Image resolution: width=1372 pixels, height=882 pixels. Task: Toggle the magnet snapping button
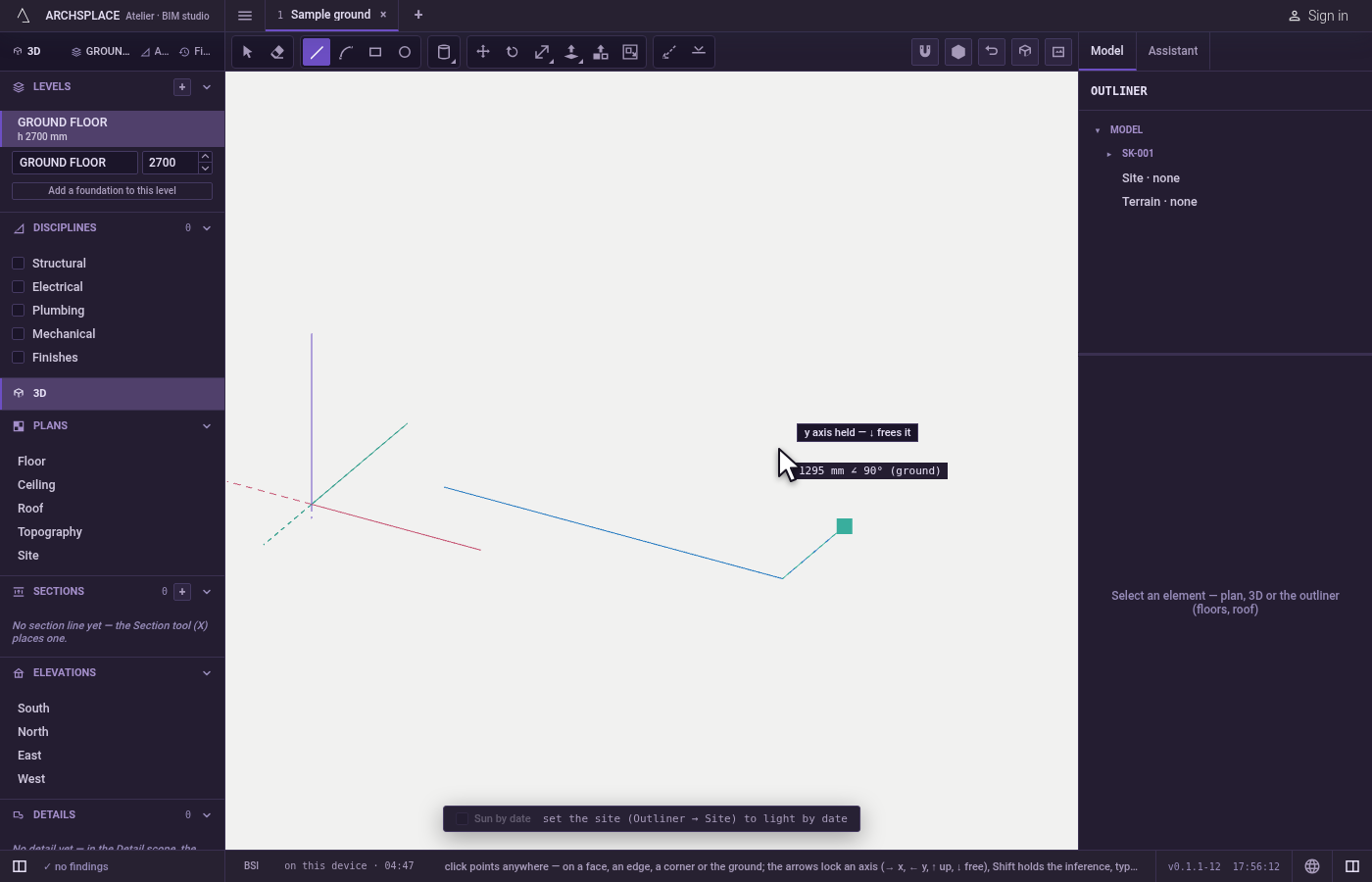tap(925, 52)
